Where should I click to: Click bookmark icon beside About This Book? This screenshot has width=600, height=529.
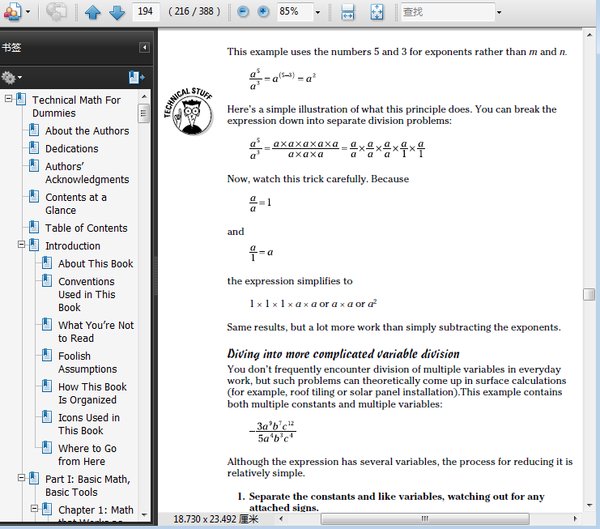(47, 263)
